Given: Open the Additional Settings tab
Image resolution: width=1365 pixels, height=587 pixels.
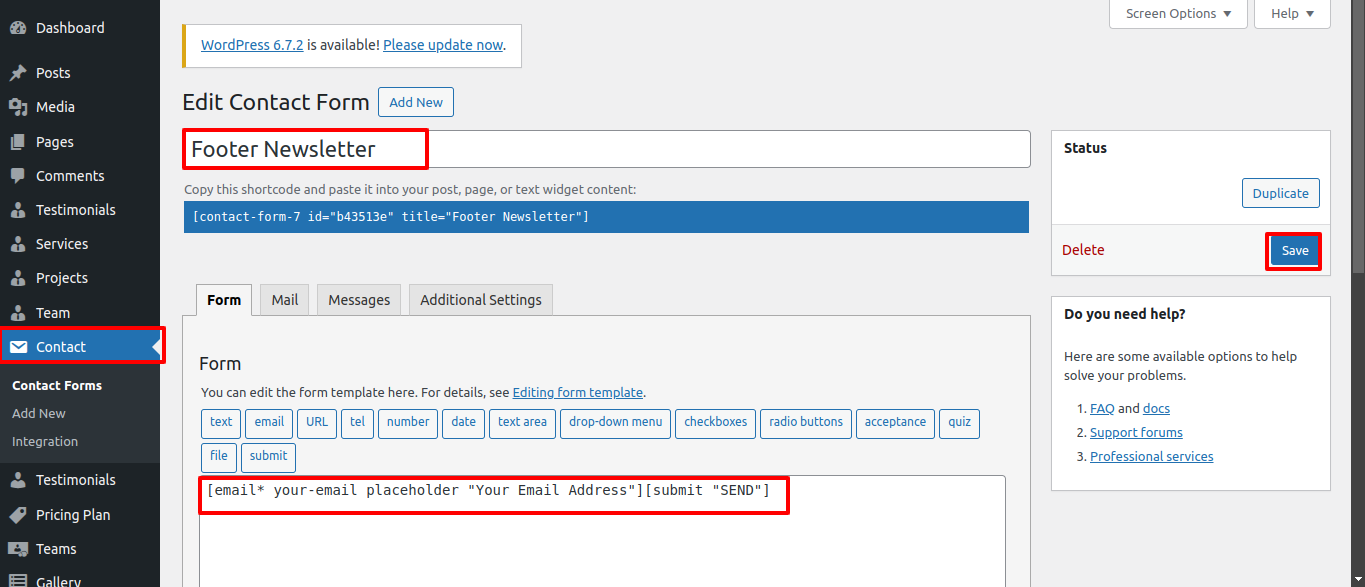Looking at the screenshot, I should [480, 299].
